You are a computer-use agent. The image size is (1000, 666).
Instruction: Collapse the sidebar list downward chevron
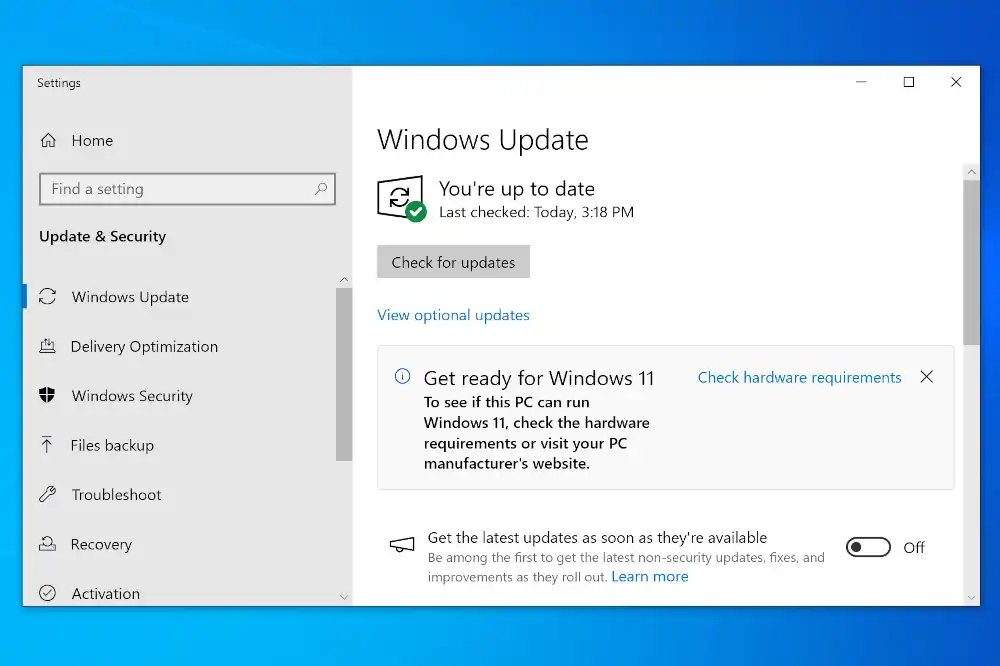pyautogui.click(x=344, y=595)
